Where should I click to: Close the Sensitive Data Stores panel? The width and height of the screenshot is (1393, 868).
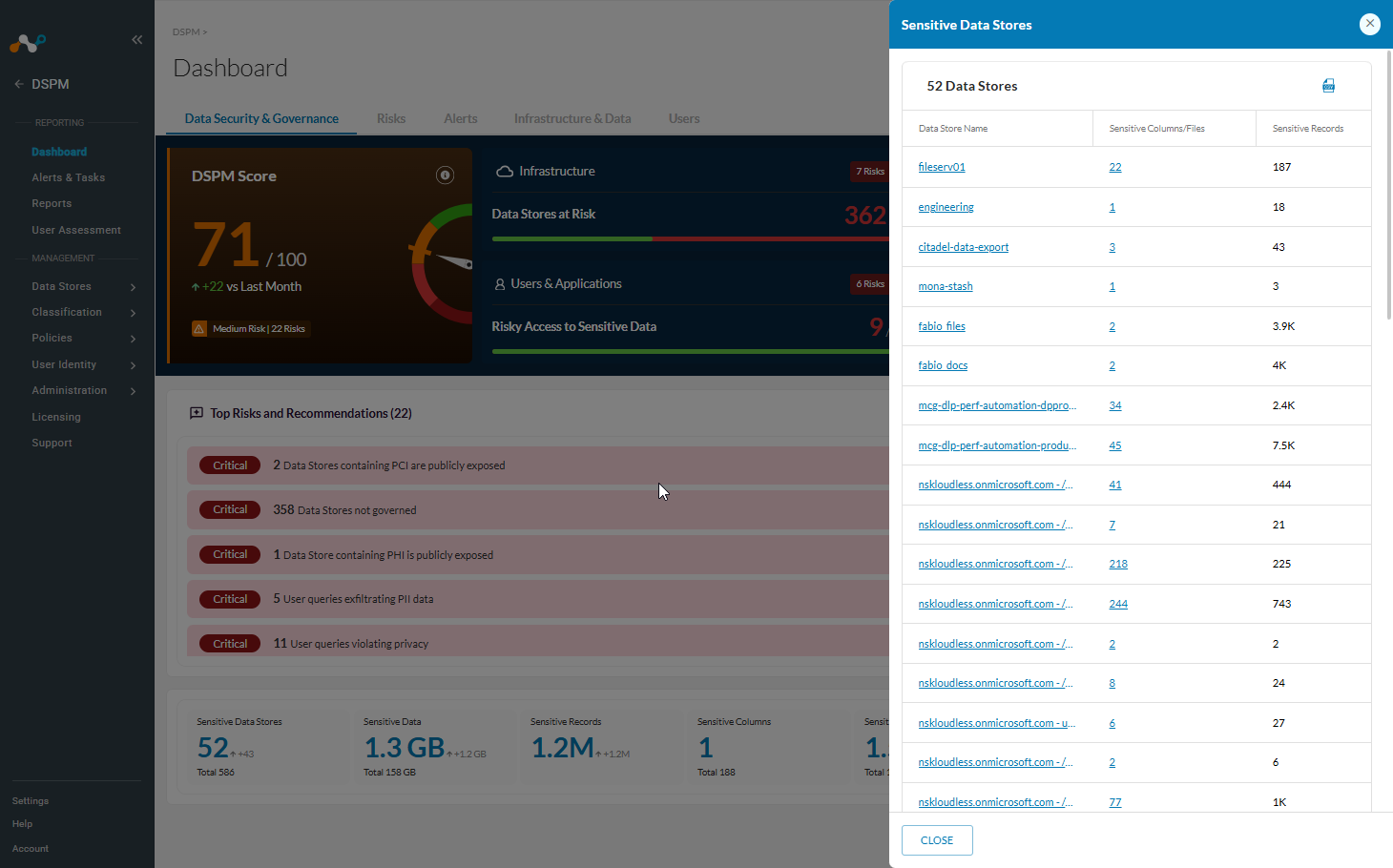pyautogui.click(x=1369, y=24)
